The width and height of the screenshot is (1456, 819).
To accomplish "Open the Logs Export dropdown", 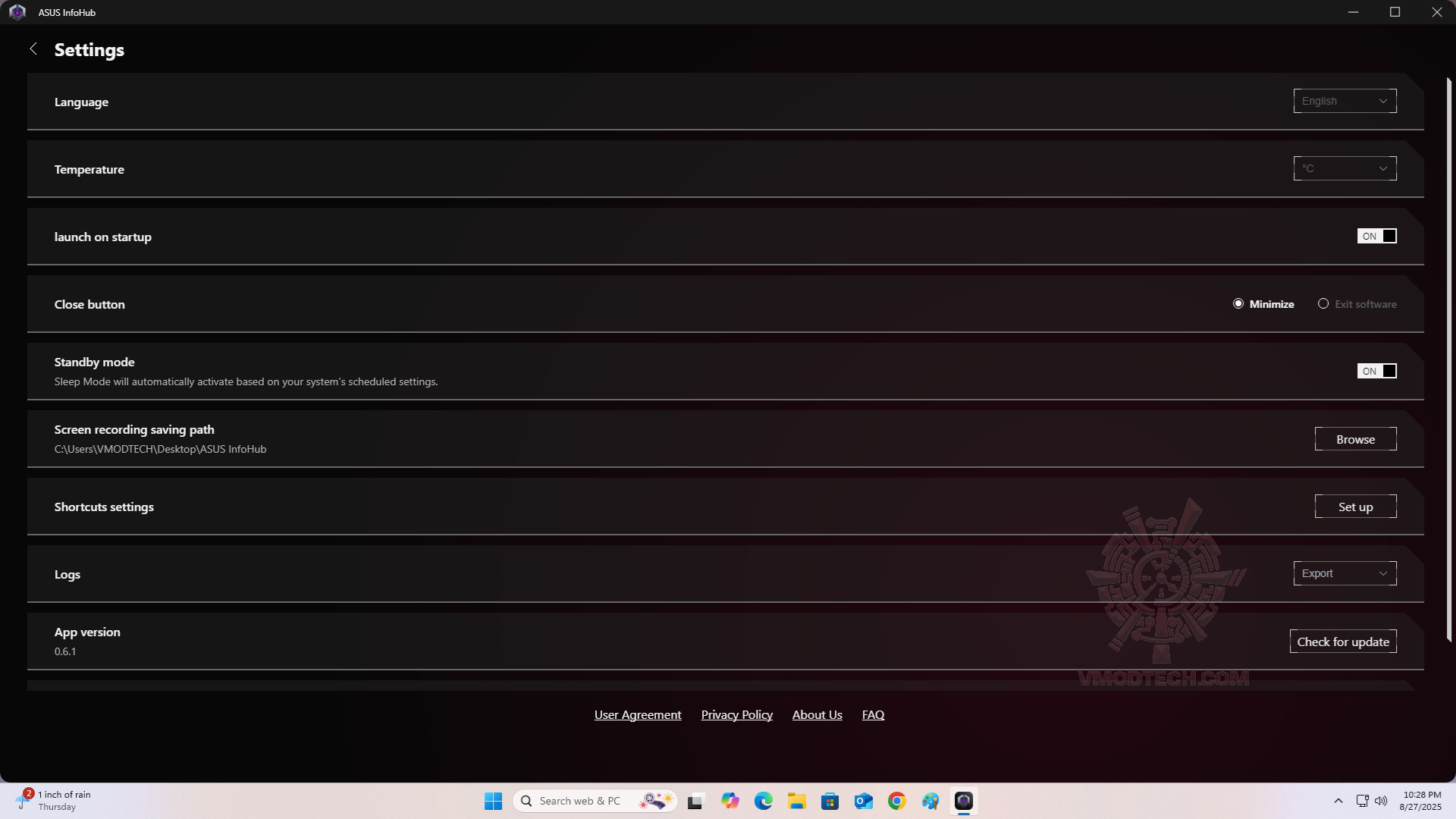I will point(1345,574).
